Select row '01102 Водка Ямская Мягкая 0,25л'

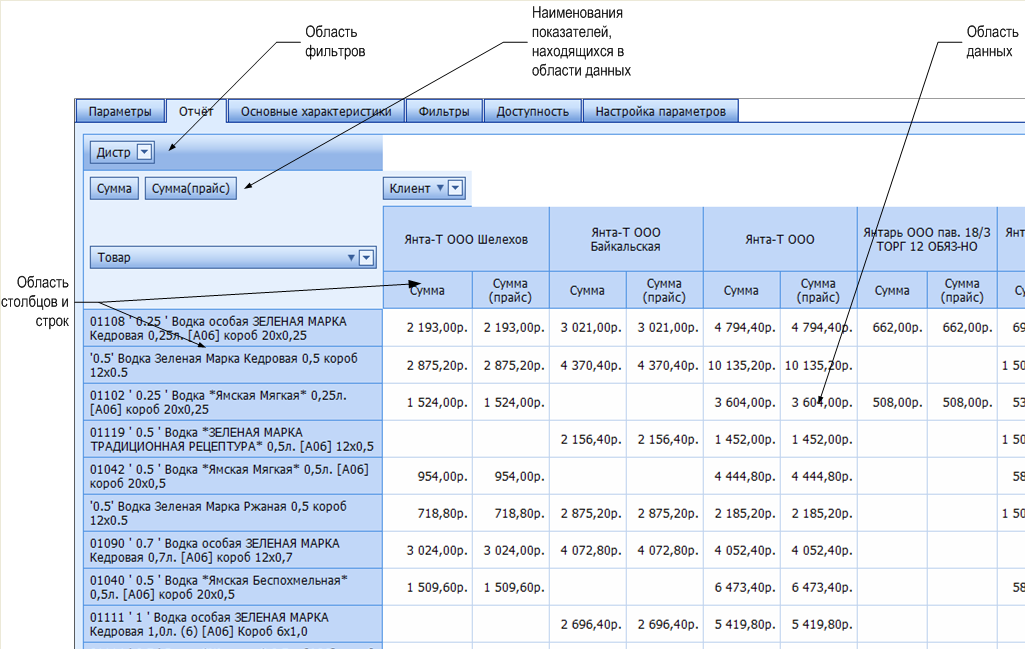click(232, 402)
